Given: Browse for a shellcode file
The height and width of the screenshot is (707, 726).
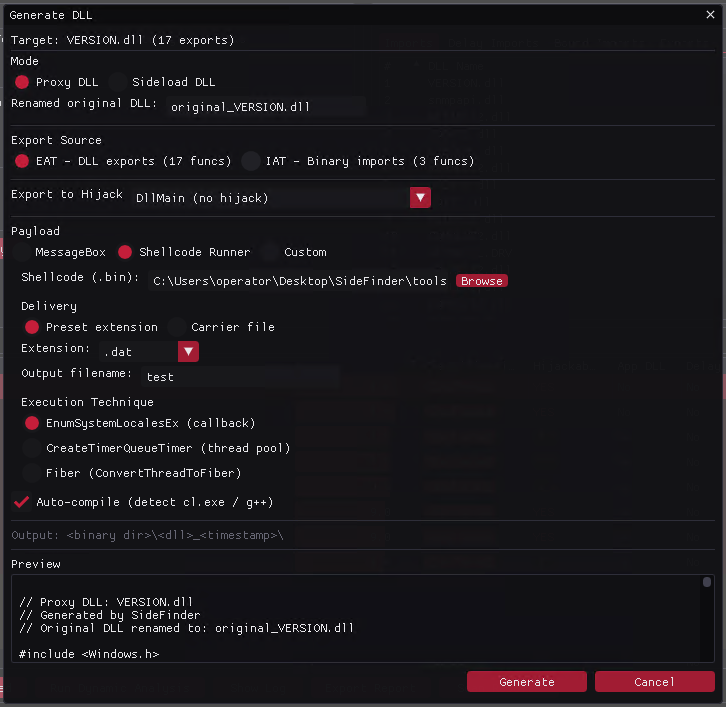Looking at the screenshot, I should coord(482,281).
